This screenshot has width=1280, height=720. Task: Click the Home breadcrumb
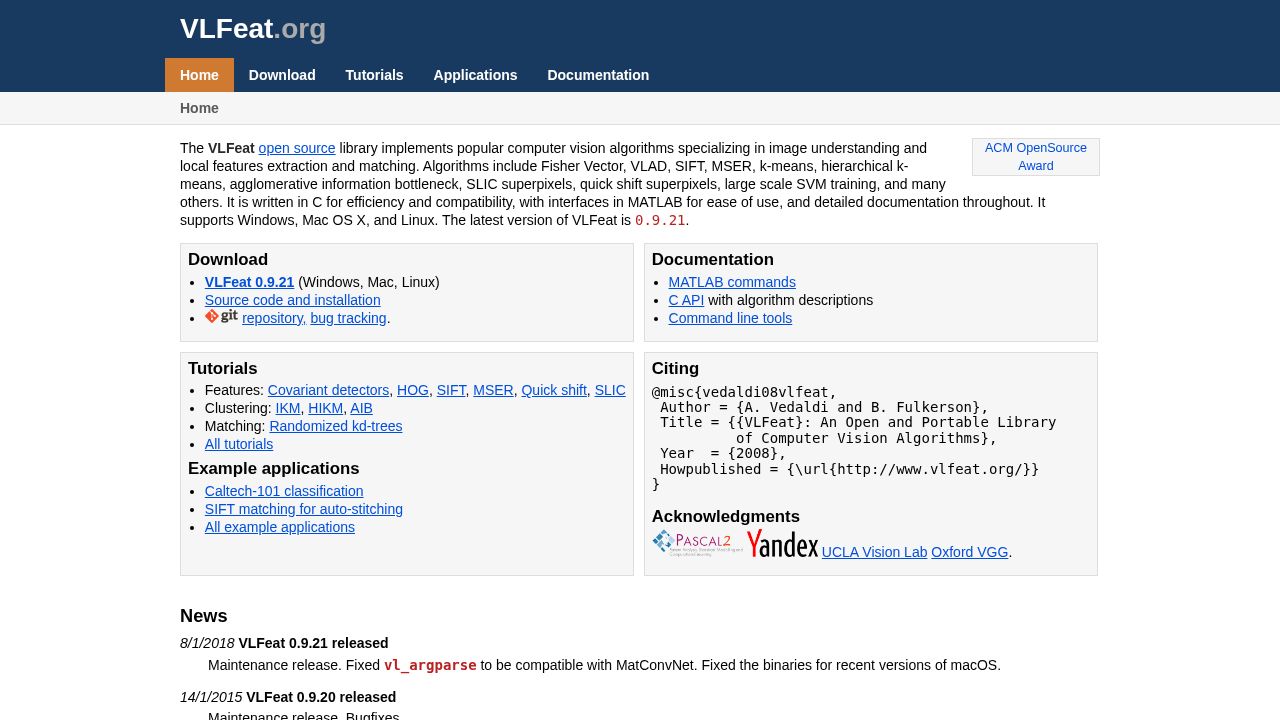pos(199,108)
